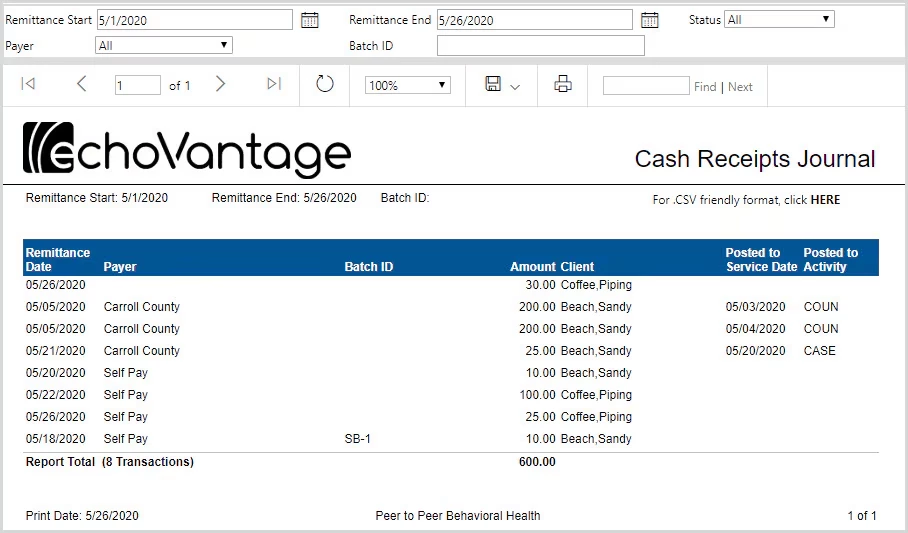Screen dimensions: 908x533
Task: Click the Batch ID column header
Action: (x=369, y=266)
